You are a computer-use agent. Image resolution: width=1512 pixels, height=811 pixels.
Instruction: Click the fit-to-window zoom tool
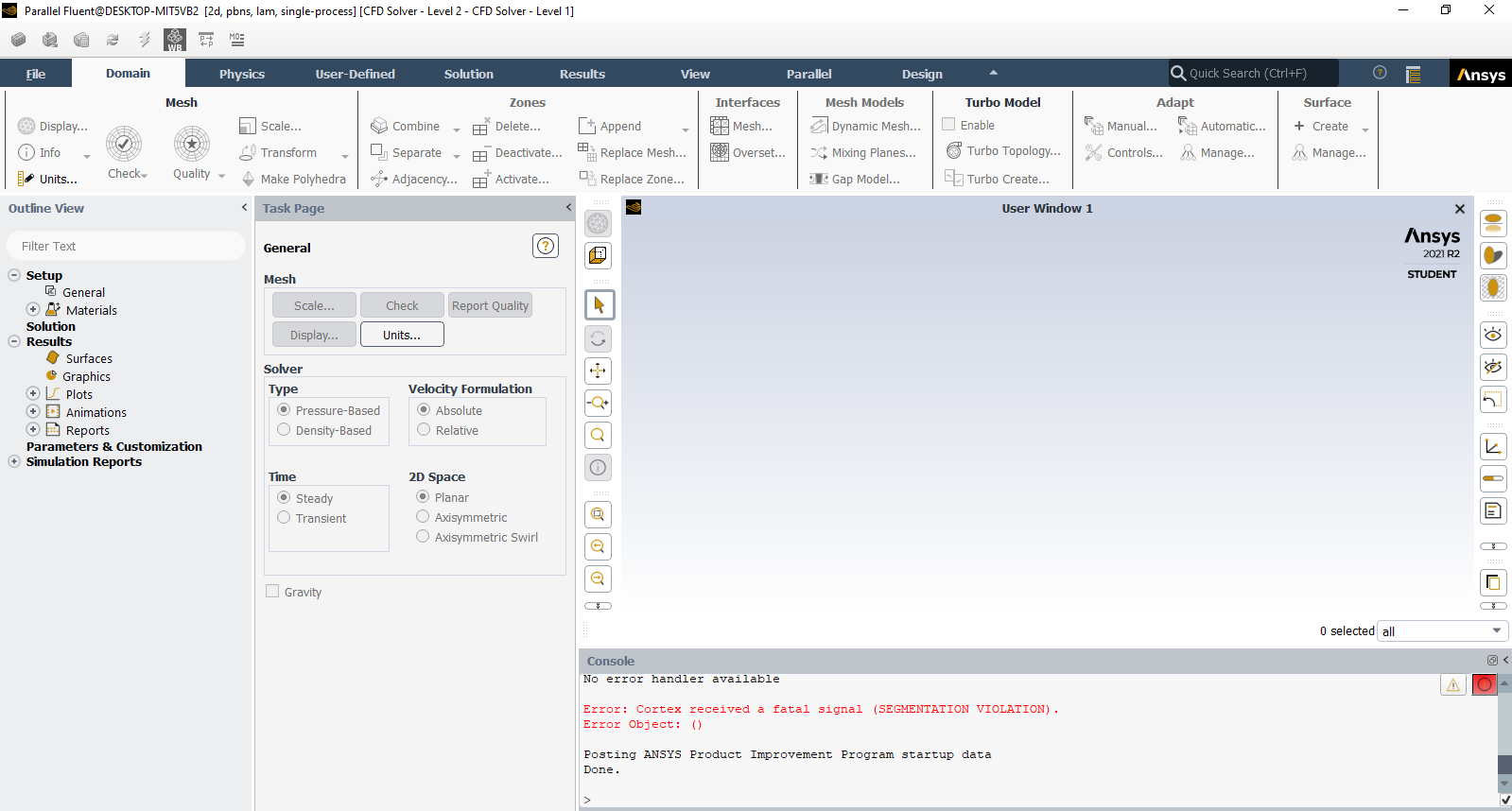coord(599,514)
